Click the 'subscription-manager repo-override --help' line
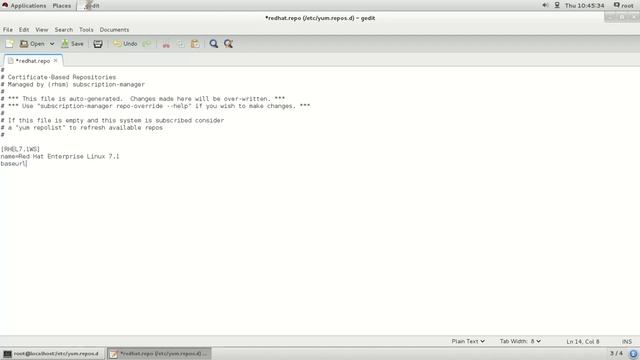 tap(155, 106)
